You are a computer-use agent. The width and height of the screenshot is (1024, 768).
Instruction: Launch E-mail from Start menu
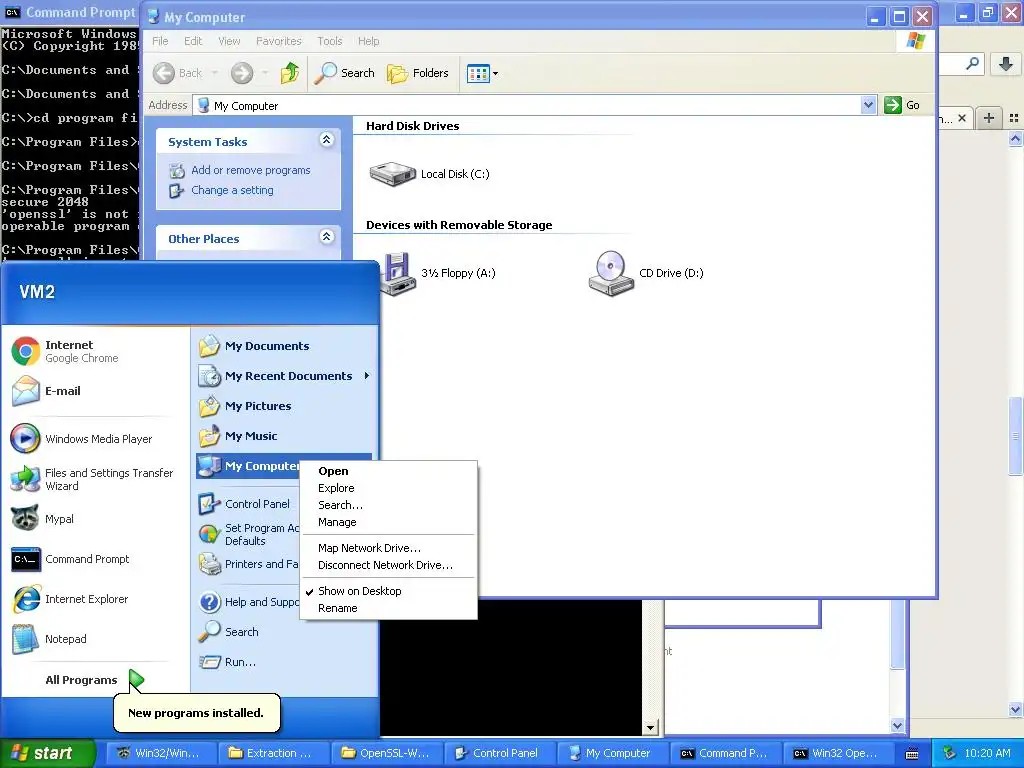[x=46, y=391]
